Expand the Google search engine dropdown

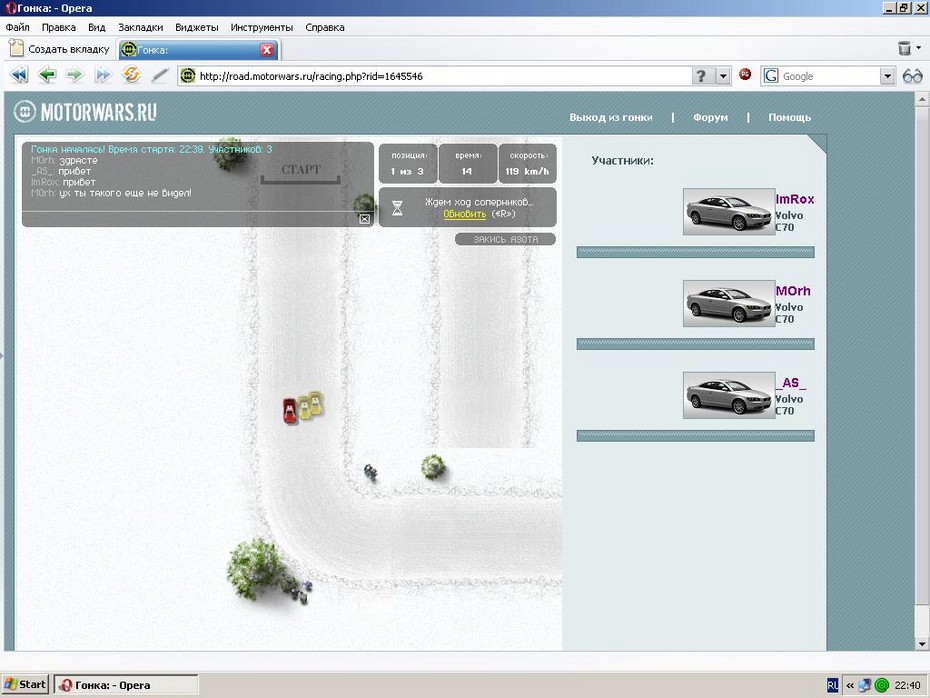(x=887, y=76)
